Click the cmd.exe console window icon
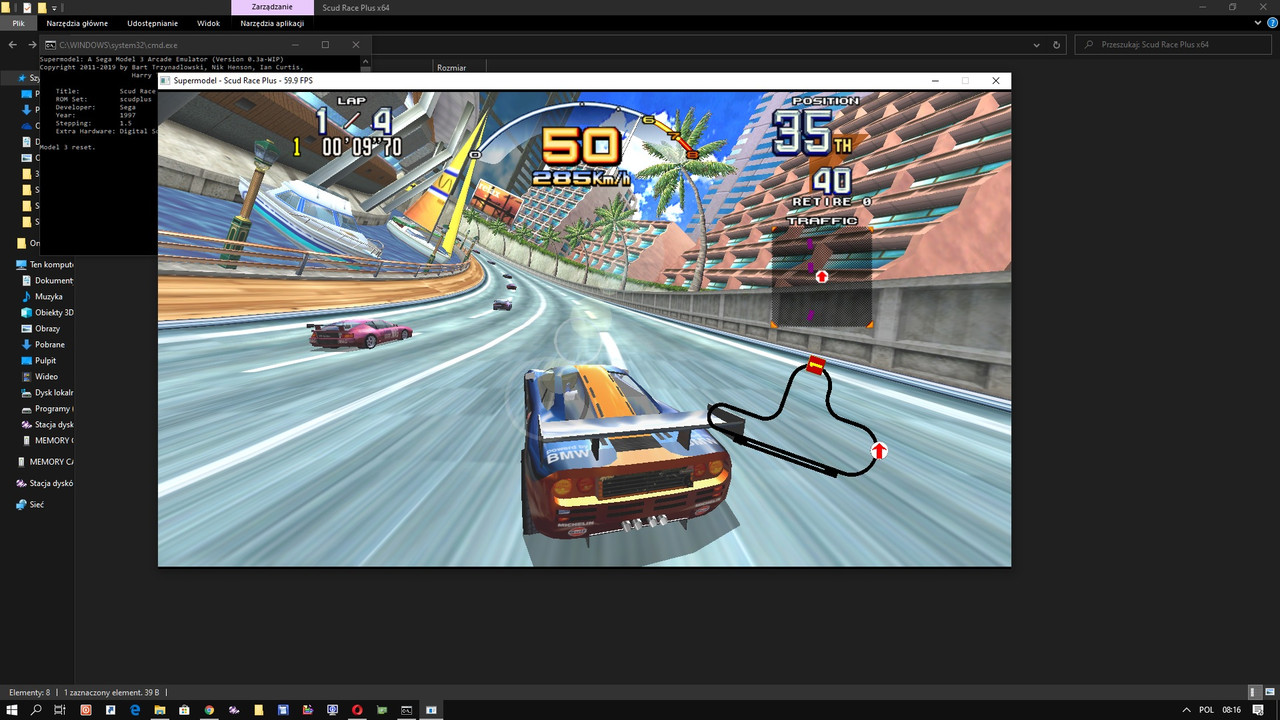The width and height of the screenshot is (1280, 720). 49,45
